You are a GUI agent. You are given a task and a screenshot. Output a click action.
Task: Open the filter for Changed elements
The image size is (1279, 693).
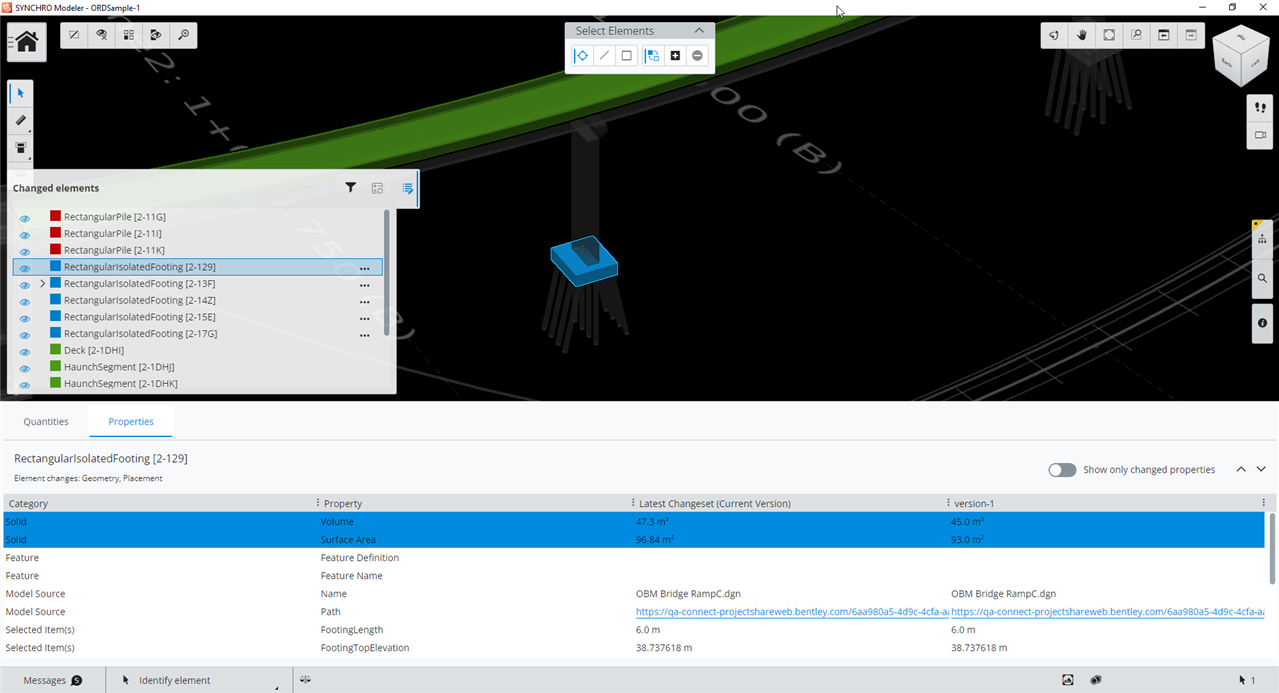click(x=350, y=187)
